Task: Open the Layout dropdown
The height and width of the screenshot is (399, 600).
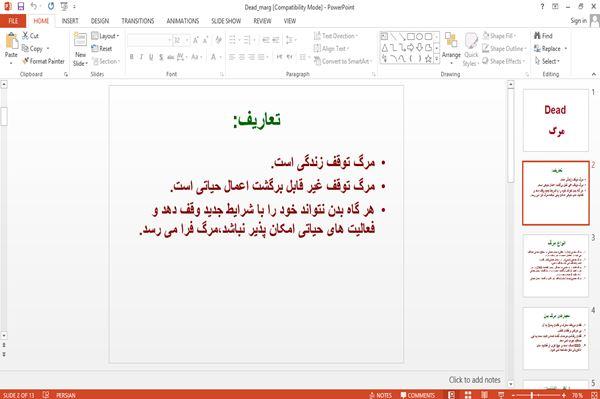Action: pyautogui.click(x=105, y=36)
